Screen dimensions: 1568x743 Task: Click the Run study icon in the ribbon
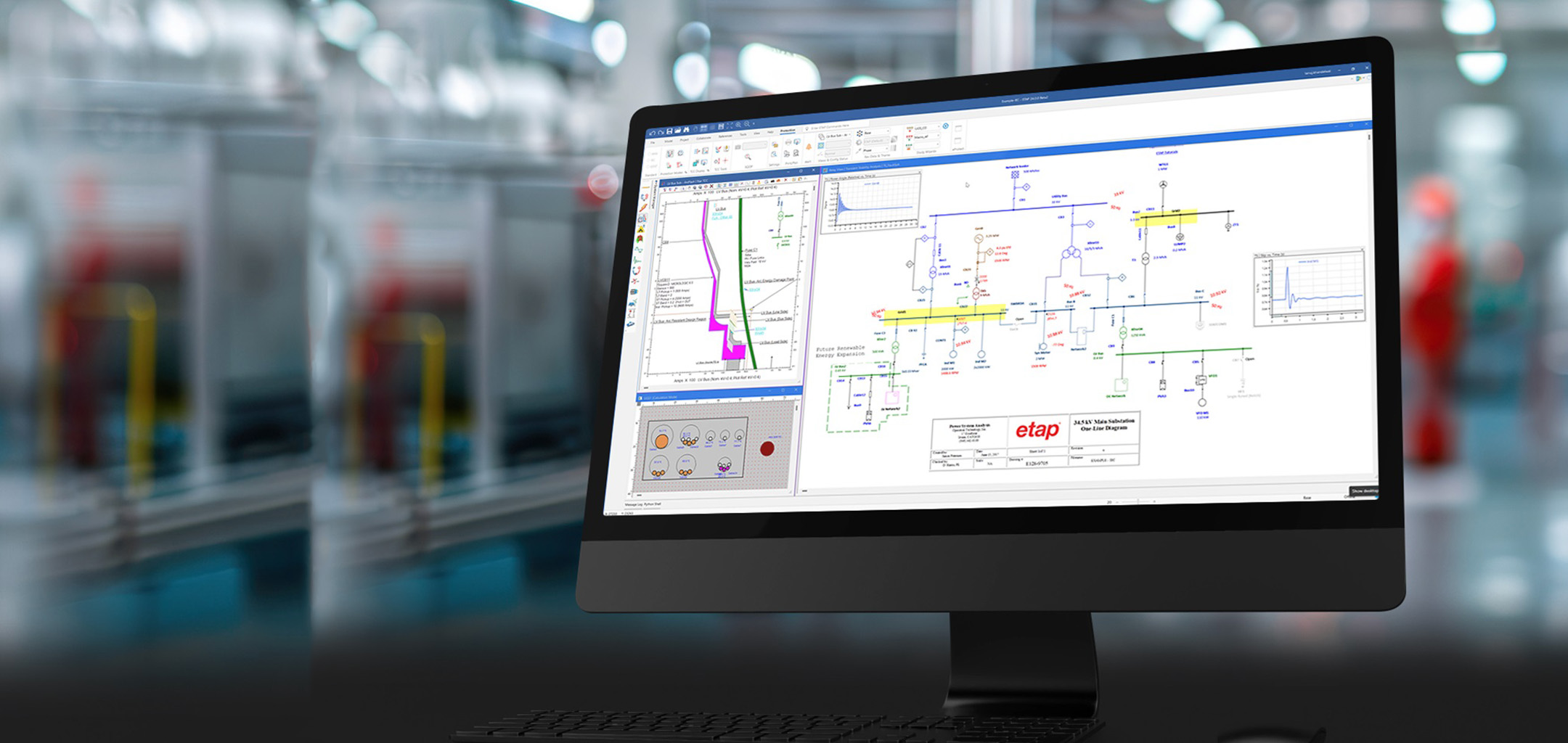tap(859, 133)
